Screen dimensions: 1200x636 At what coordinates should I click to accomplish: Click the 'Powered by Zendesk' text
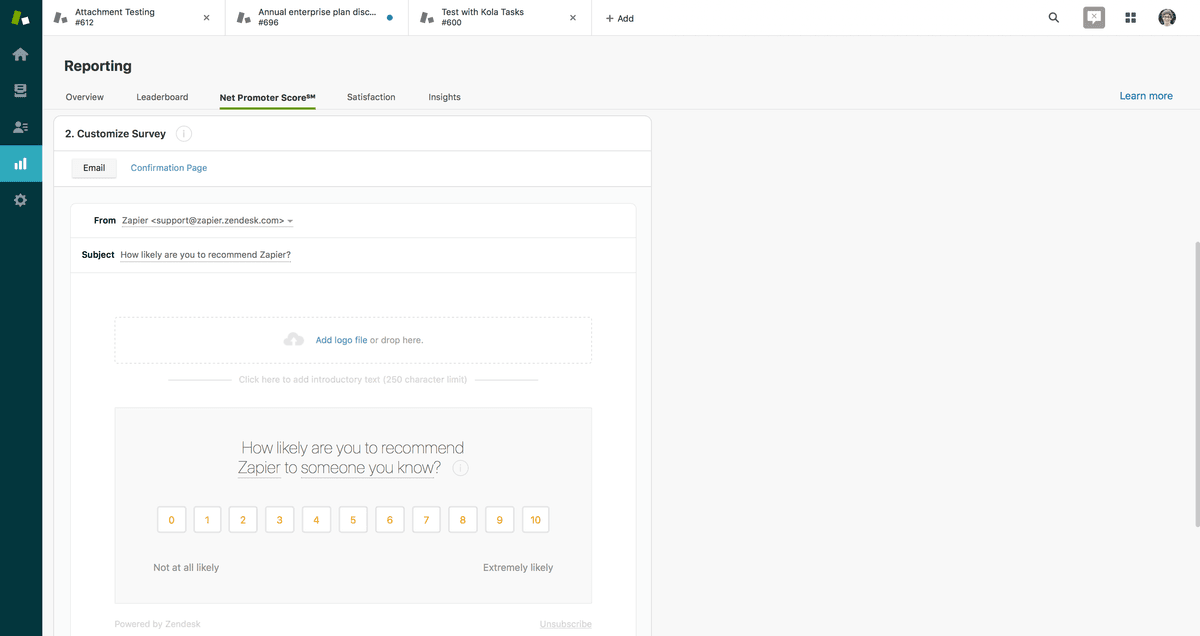(157, 624)
